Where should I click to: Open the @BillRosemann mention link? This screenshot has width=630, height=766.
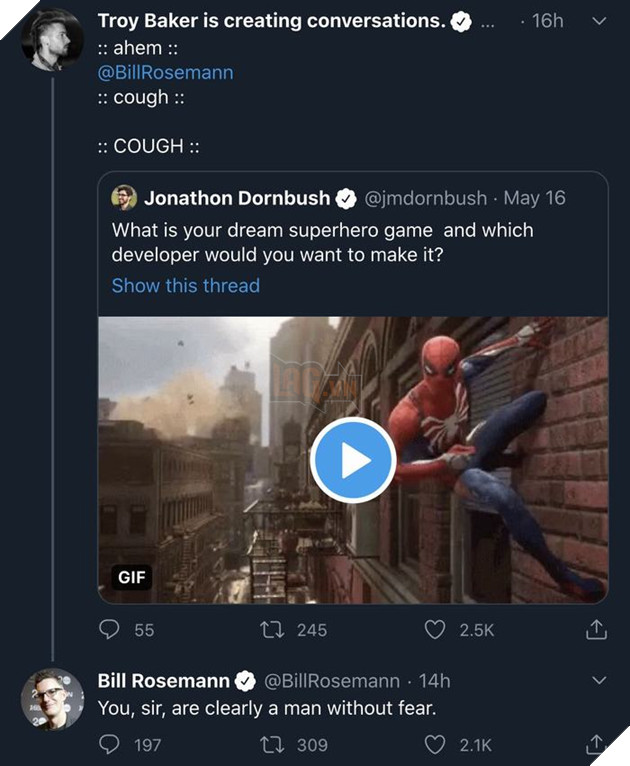[165, 73]
